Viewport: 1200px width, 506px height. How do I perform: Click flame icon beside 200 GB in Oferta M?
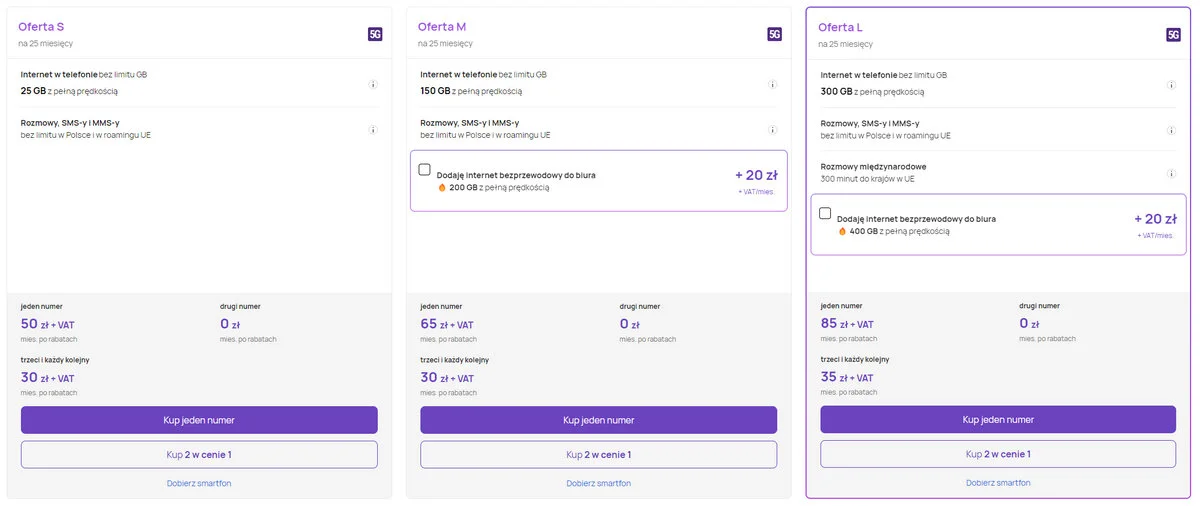click(442, 188)
